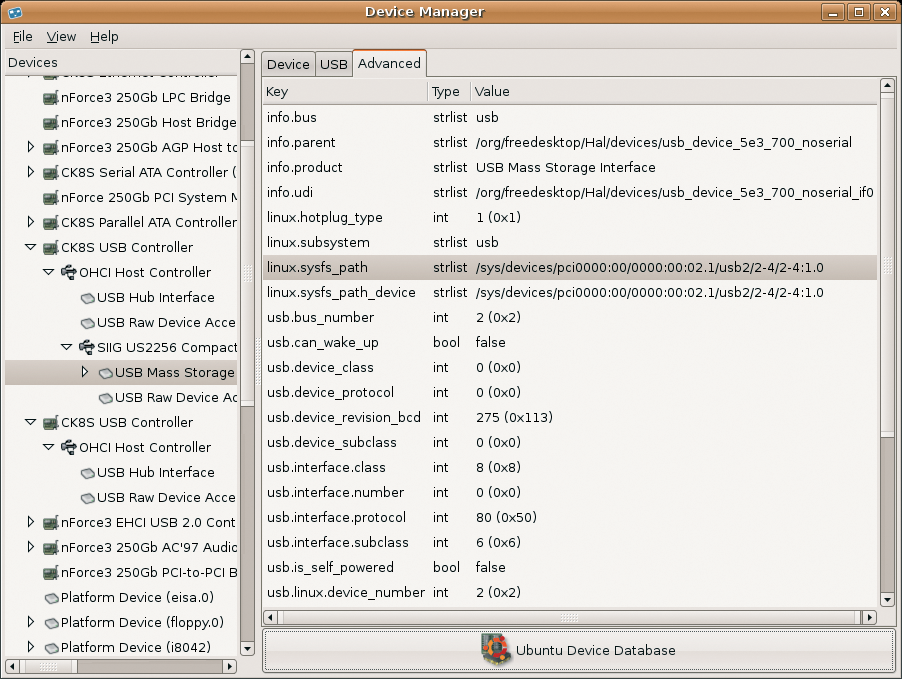This screenshot has height=679, width=902.
Task: Select the usb.linux.device_number property row
Action: (x=570, y=593)
